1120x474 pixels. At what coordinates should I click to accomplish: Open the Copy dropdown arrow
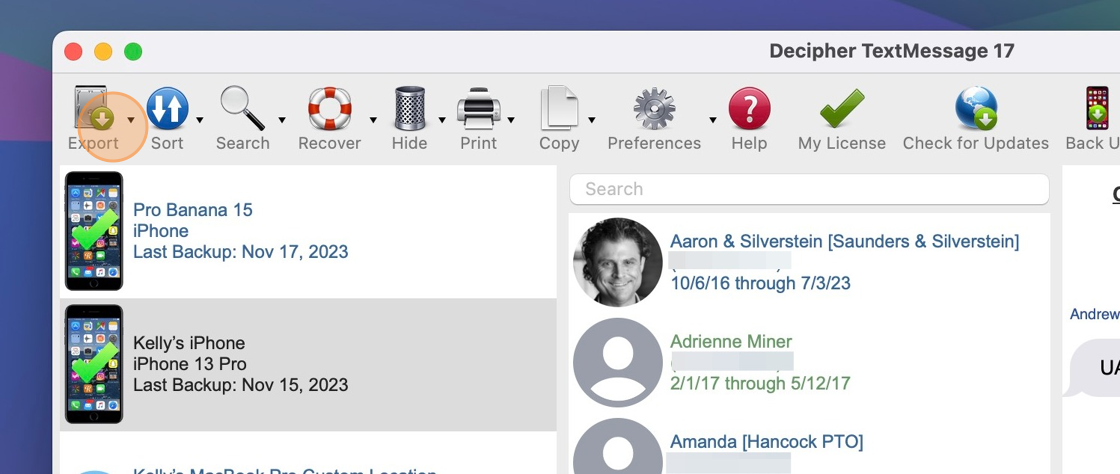tap(592, 120)
